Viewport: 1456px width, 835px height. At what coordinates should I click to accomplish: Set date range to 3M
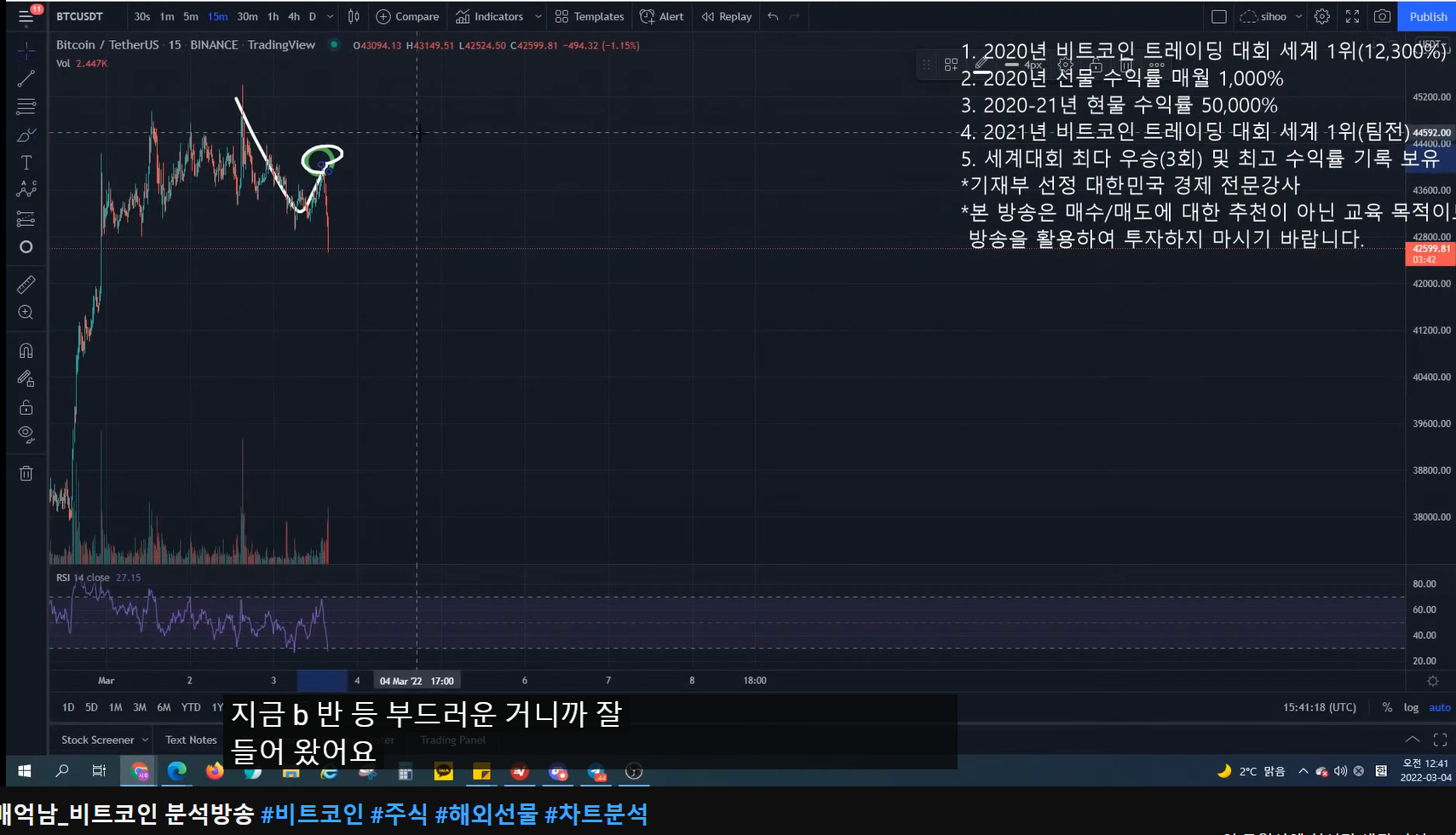point(140,707)
